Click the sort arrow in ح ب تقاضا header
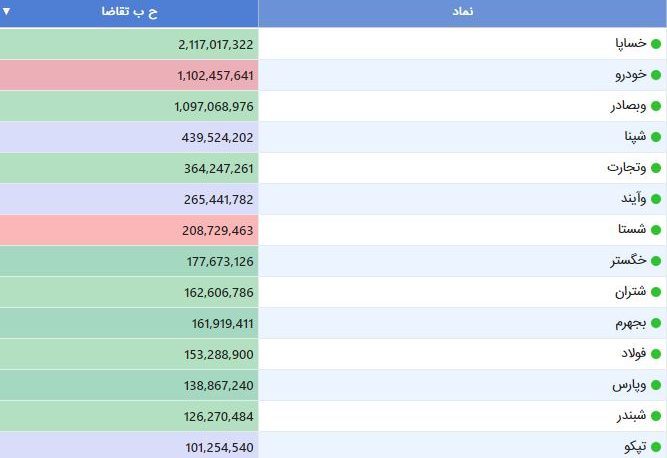This screenshot has width=667, height=458. point(6,11)
